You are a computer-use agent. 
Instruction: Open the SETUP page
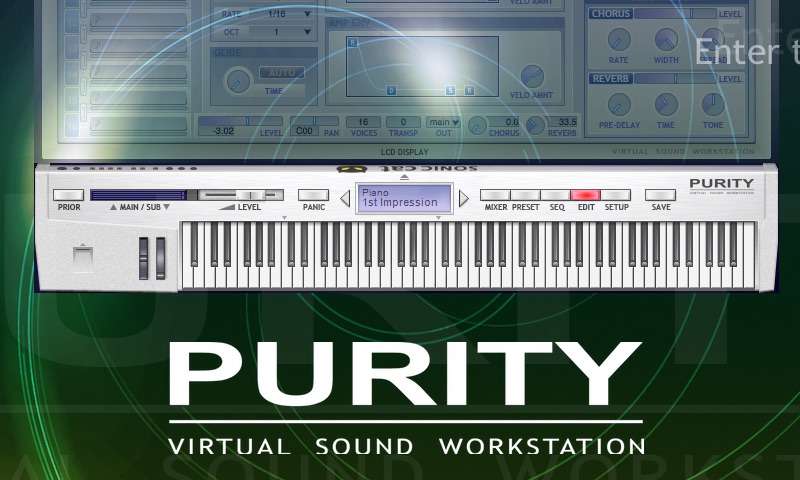(x=616, y=195)
